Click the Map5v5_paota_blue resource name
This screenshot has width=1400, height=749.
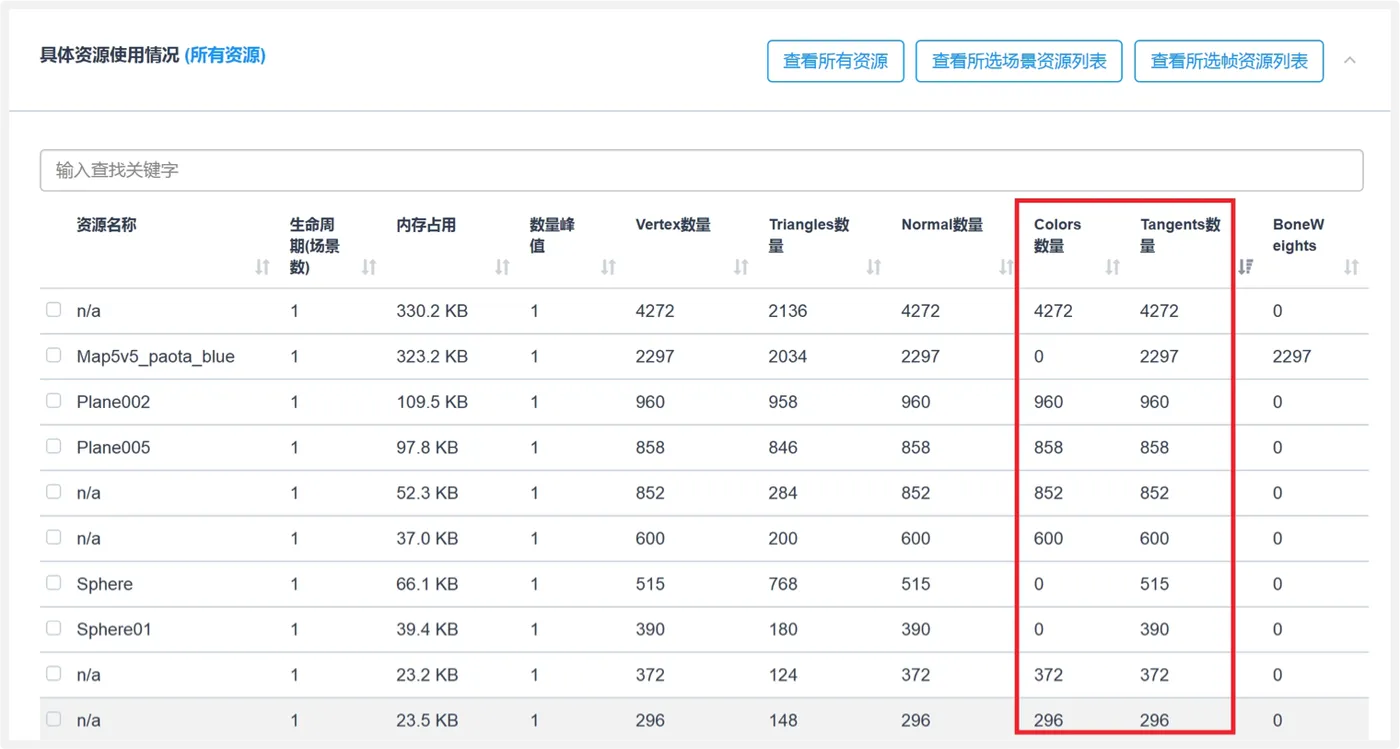(156, 357)
